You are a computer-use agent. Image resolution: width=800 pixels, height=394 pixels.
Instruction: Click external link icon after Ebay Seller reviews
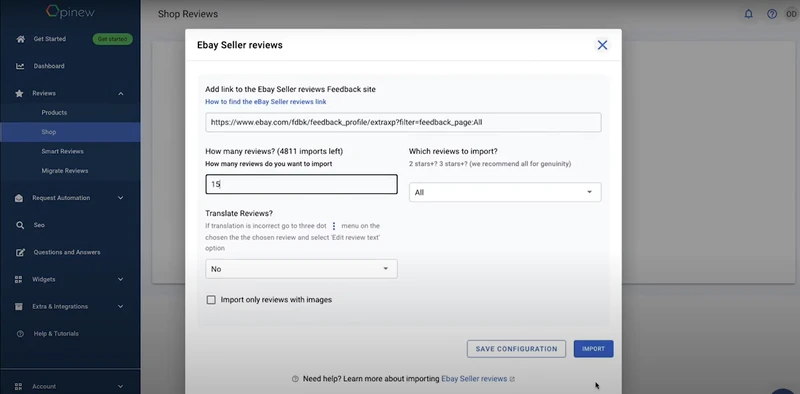pos(512,379)
